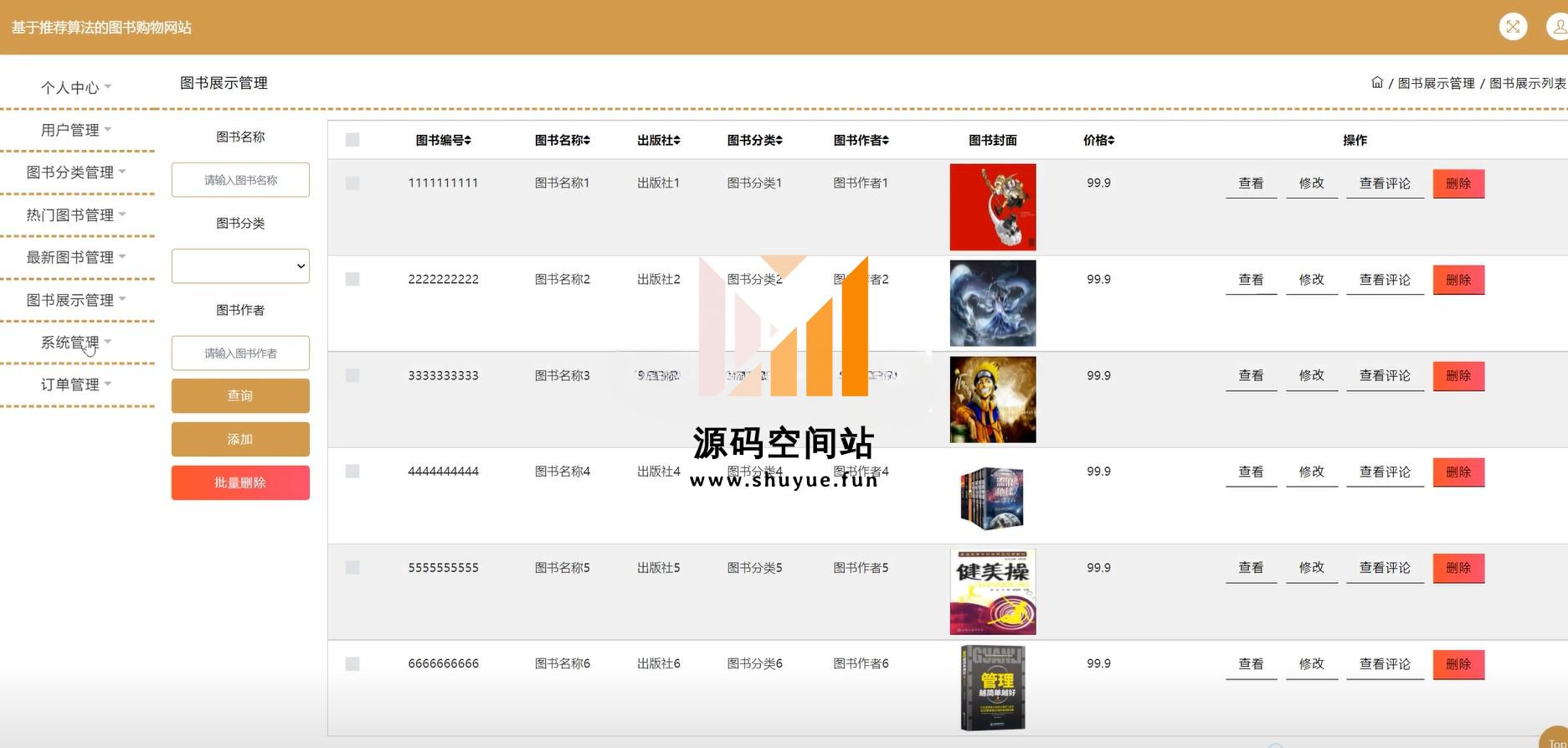Sort by 出版社 column
The height and width of the screenshot is (748, 1568).
click(659, 140)
